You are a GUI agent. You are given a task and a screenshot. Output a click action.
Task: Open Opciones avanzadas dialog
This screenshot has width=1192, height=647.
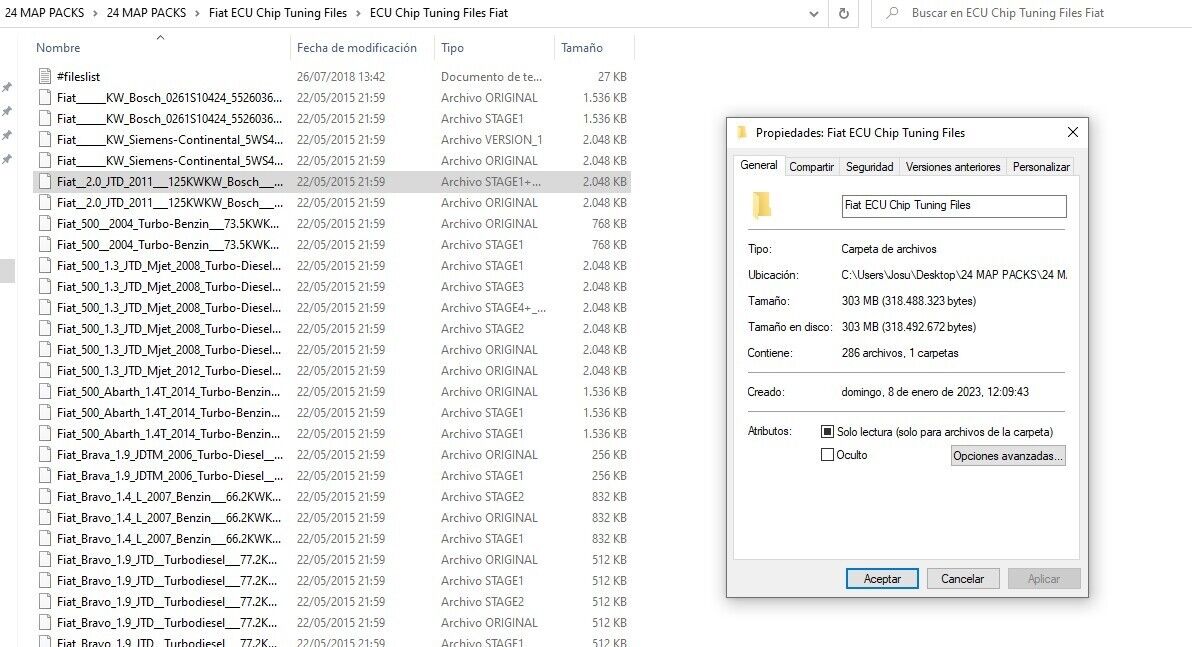(x=1008, y=455)
